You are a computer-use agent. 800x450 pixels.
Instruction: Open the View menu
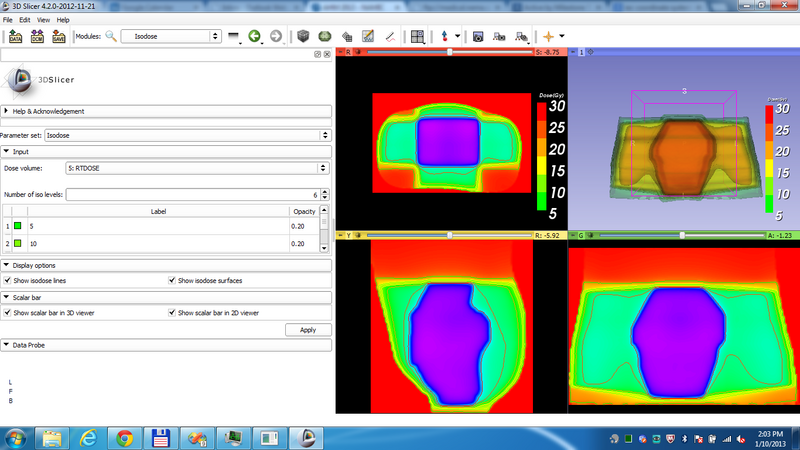tap(43, 19)
